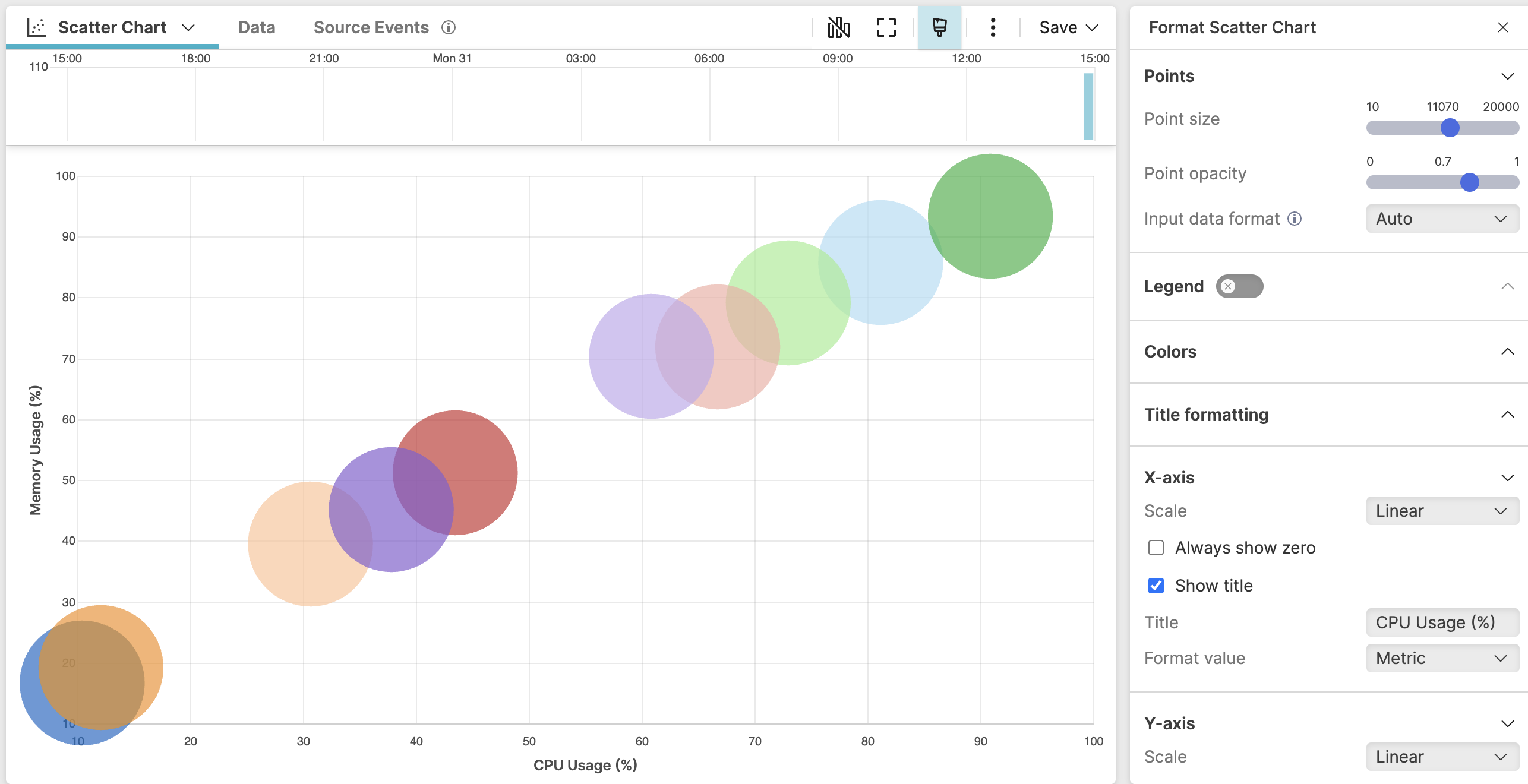
Task: Close the Format Scatter Chart panel
Action: point(1502,27)
